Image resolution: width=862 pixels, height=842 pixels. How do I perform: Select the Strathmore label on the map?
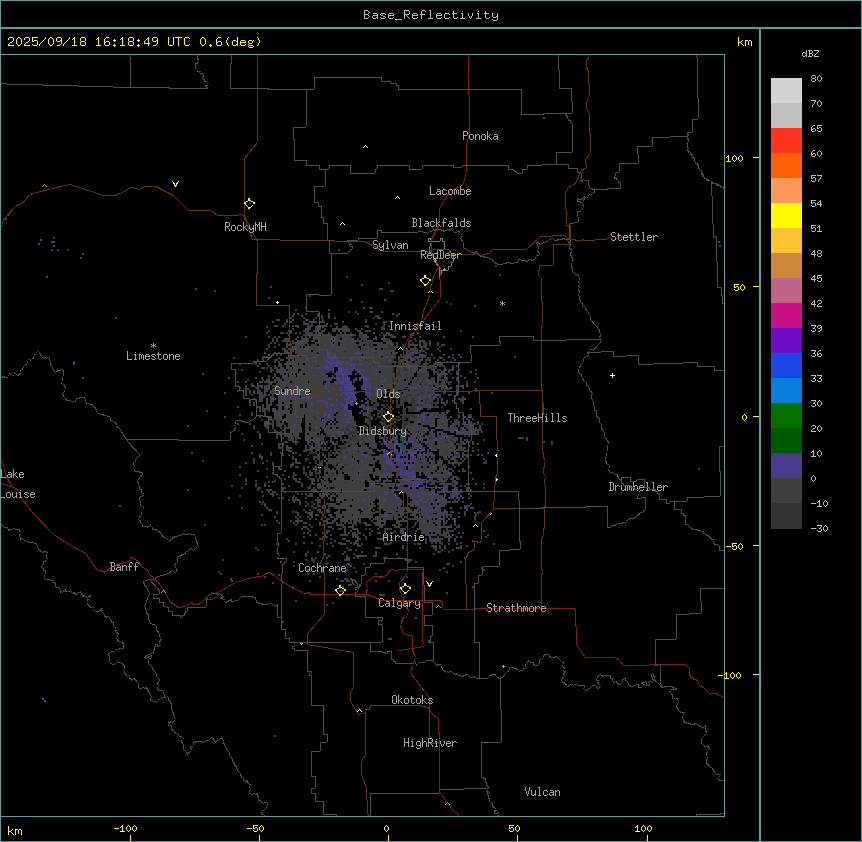click(516, 608)
